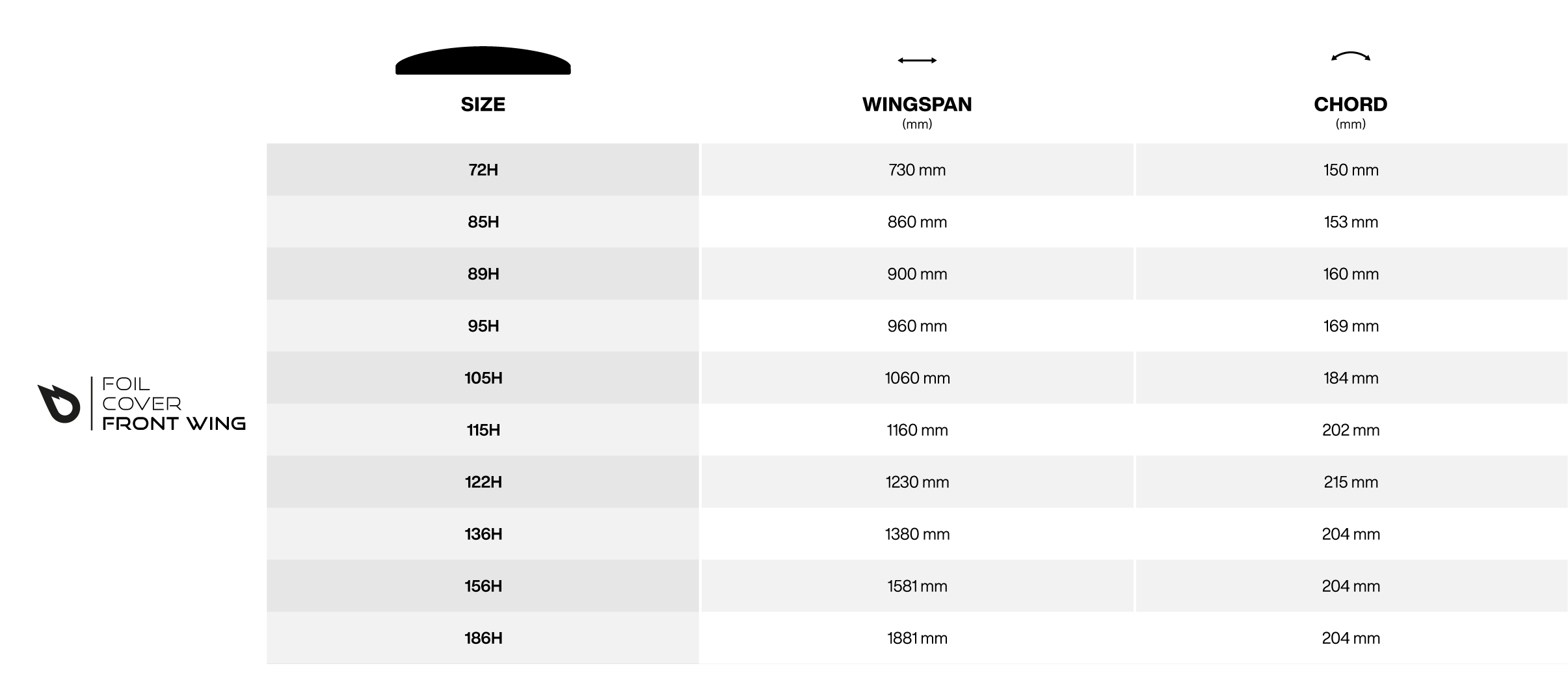Click the flame logo beside Foil Cover
The image size is (1568, 677).
tap(59, 403)
